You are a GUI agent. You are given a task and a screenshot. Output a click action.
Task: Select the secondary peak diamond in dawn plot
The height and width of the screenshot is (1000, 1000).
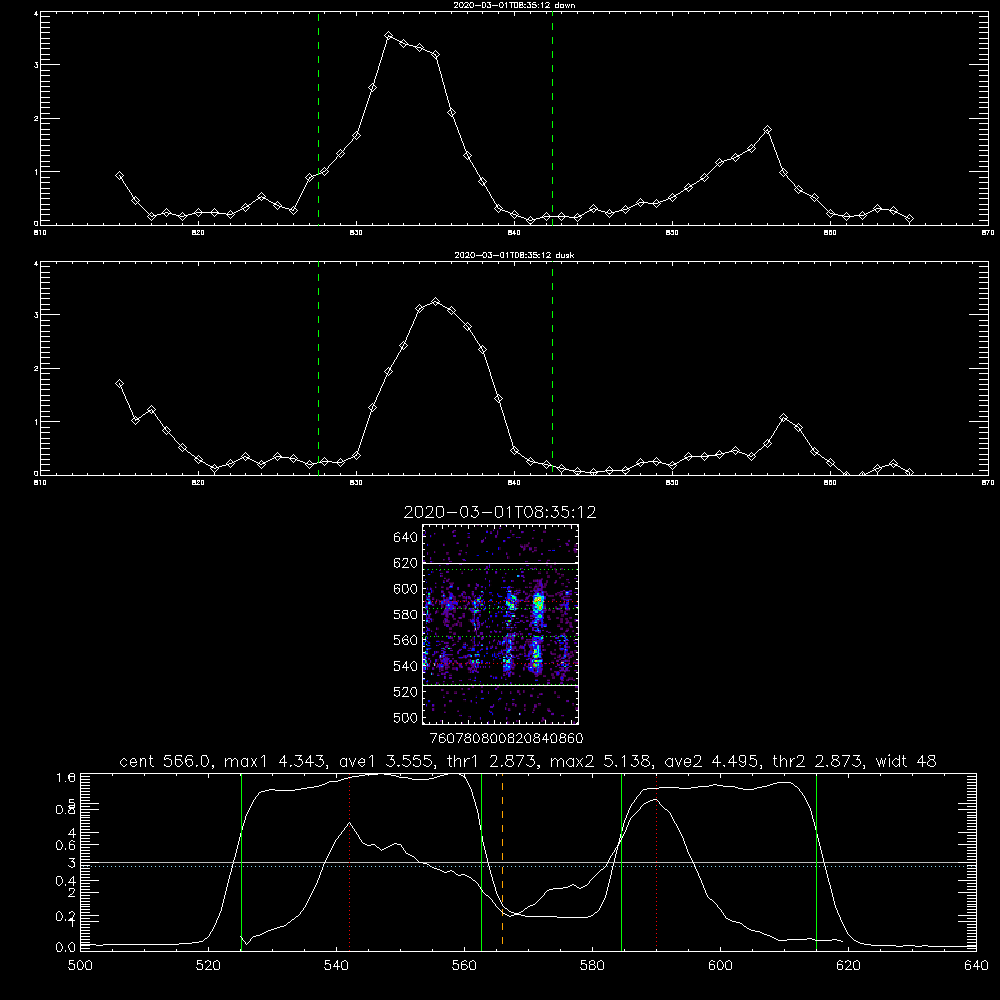point(767,130)
